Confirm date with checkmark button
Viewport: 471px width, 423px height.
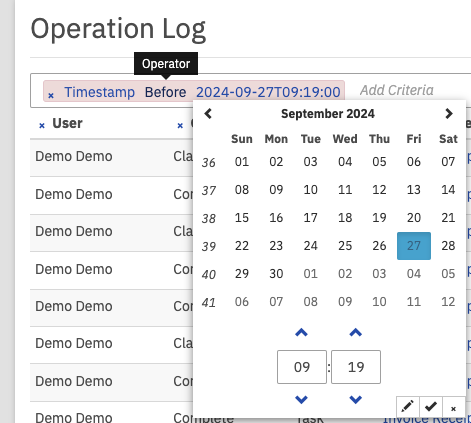pyautogui.click(x=431, y=407)
